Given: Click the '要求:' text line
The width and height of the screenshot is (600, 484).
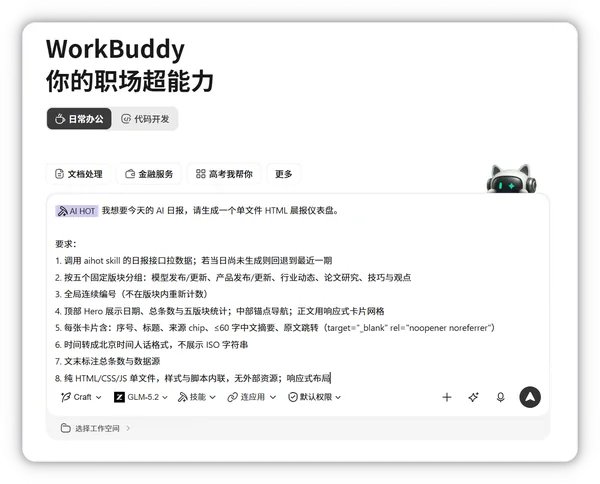Looking at the screenshot, I should 66,244.
